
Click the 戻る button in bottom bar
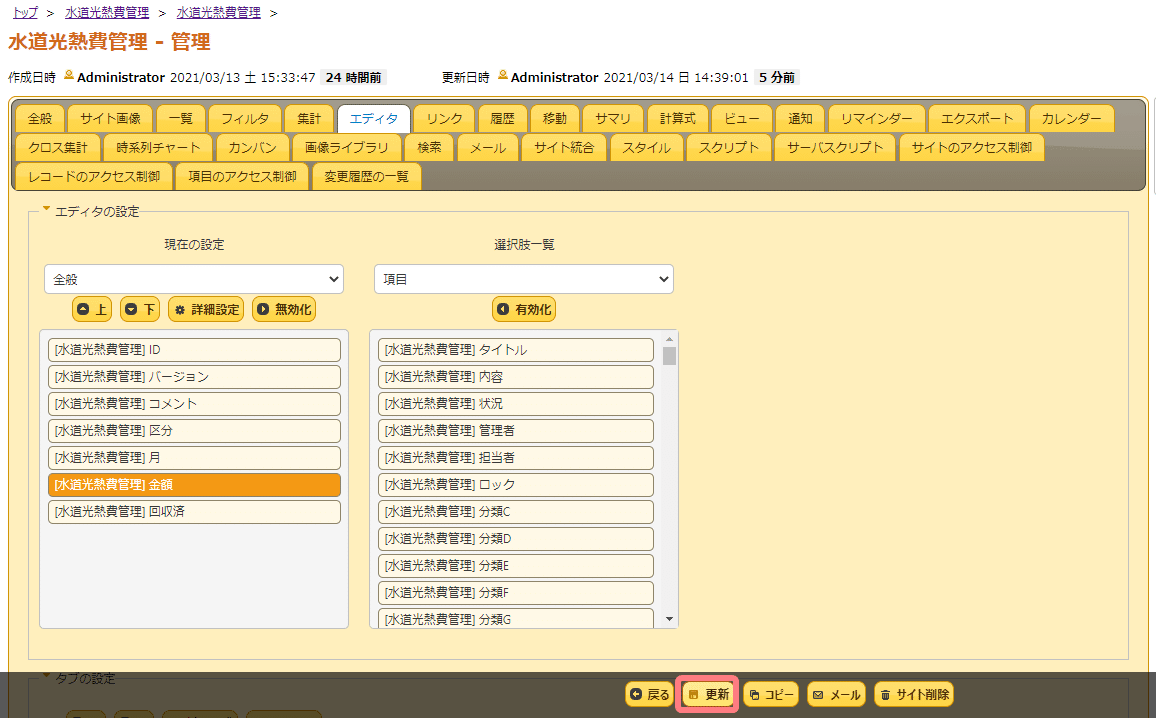point(650,694)
